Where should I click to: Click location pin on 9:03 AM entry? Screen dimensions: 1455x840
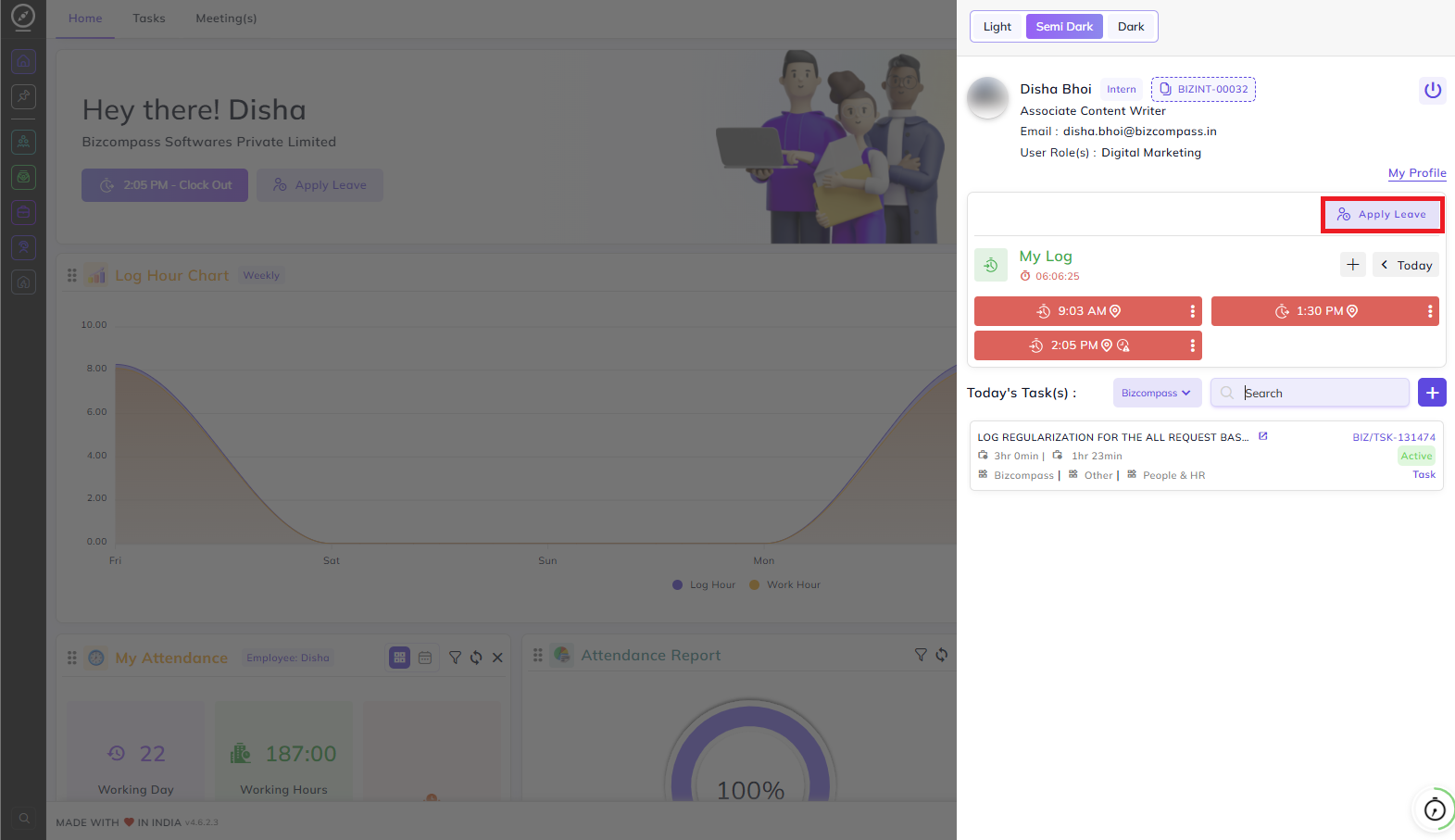pos(1115,311)
